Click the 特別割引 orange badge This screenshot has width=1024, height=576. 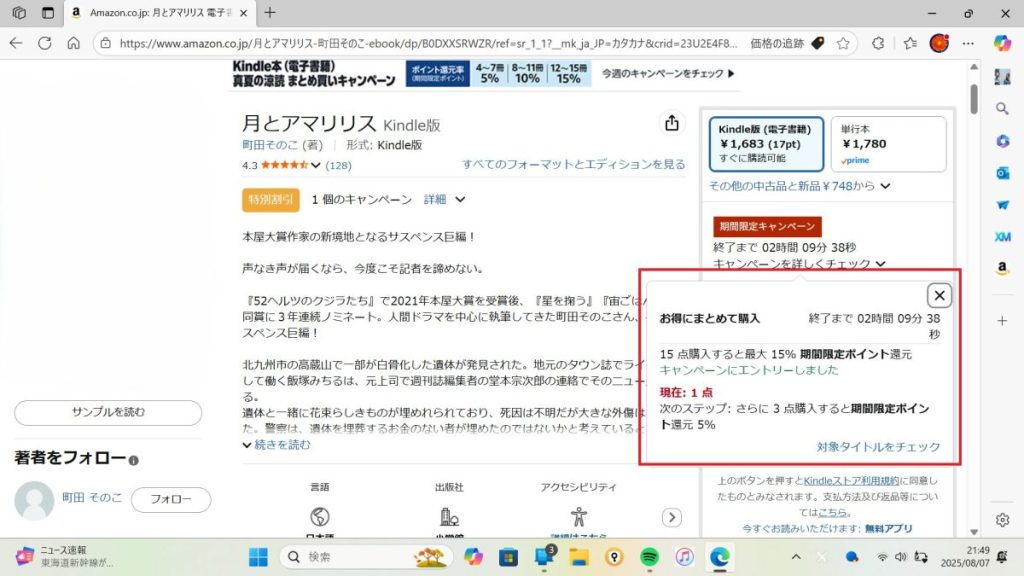pos(270,200)
